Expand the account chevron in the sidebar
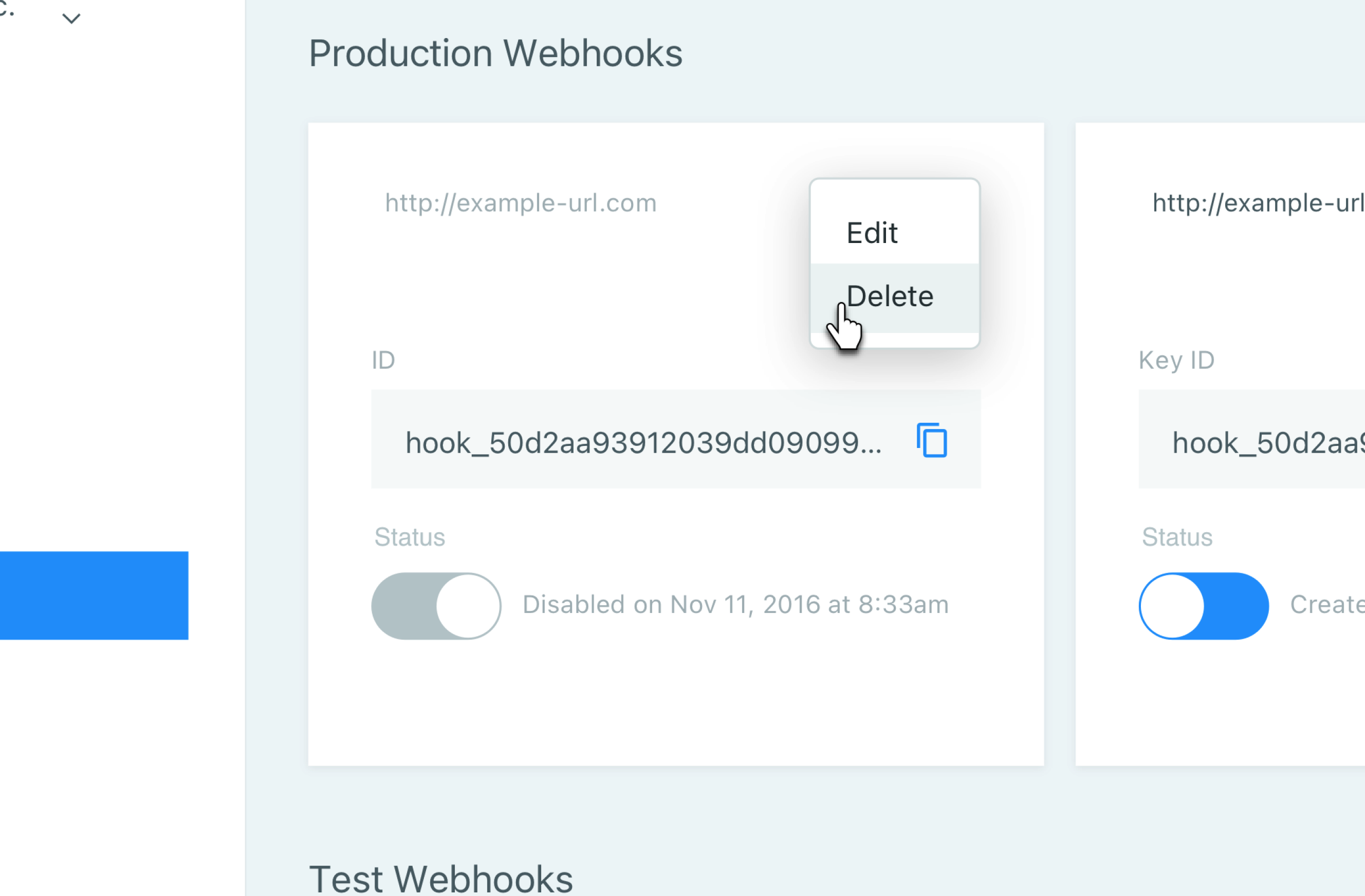 pos(71,19)
